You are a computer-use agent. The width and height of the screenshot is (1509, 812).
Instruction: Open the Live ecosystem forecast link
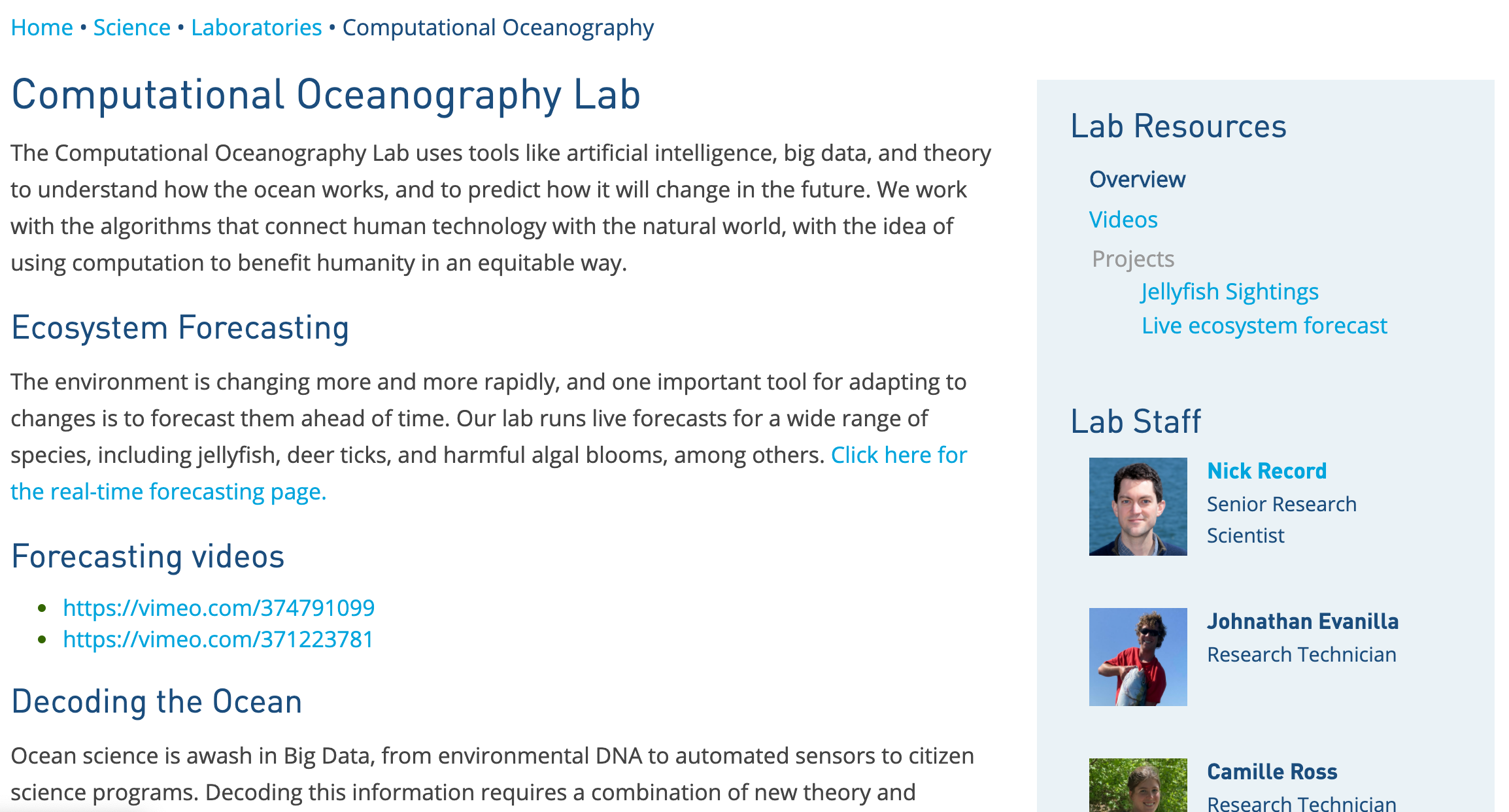click(x=1264, y=326)
